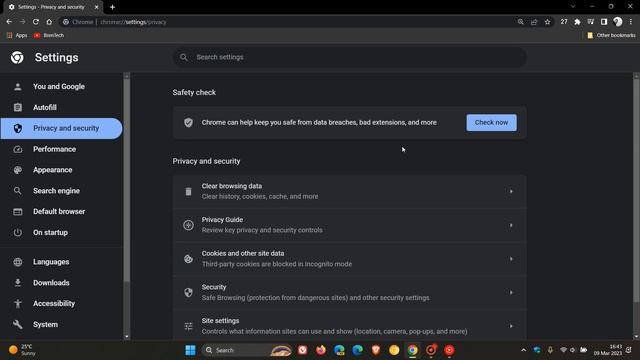Open Vivaldi from the taskbar
The width and height of the screenshot is (640, 360).
302,350
